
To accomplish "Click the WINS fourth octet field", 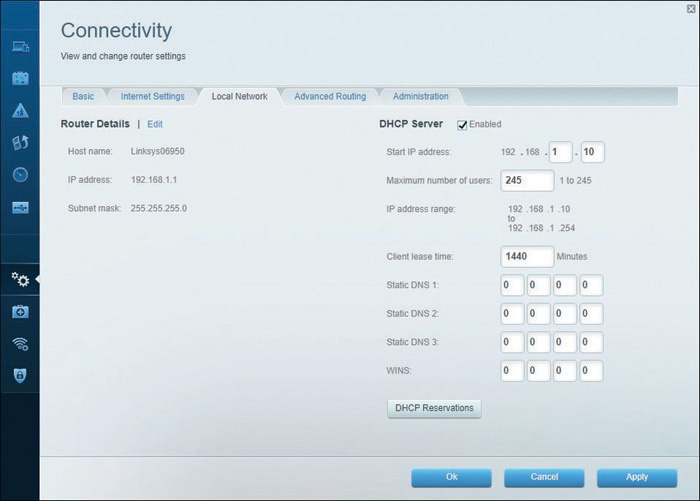I will tap(591, 371).
